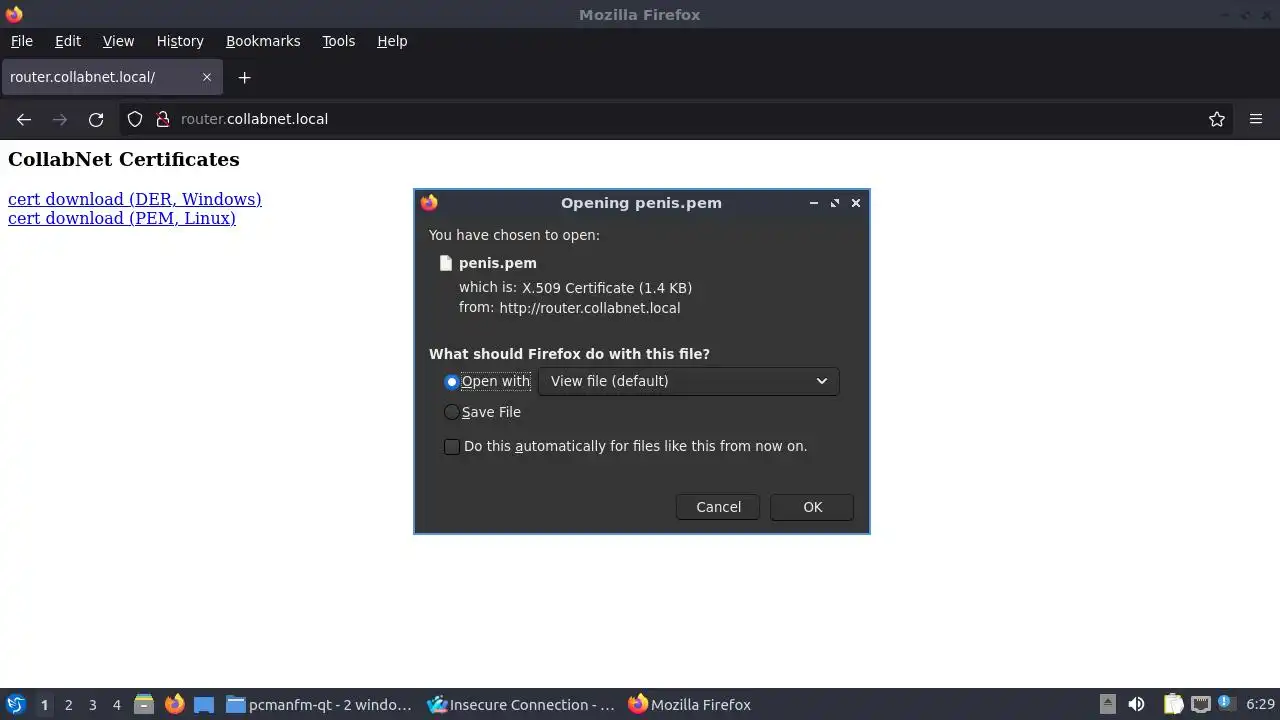Click the cert download (PEM, Linux) link
1280x720 pixels.
(x=122, y=218)
